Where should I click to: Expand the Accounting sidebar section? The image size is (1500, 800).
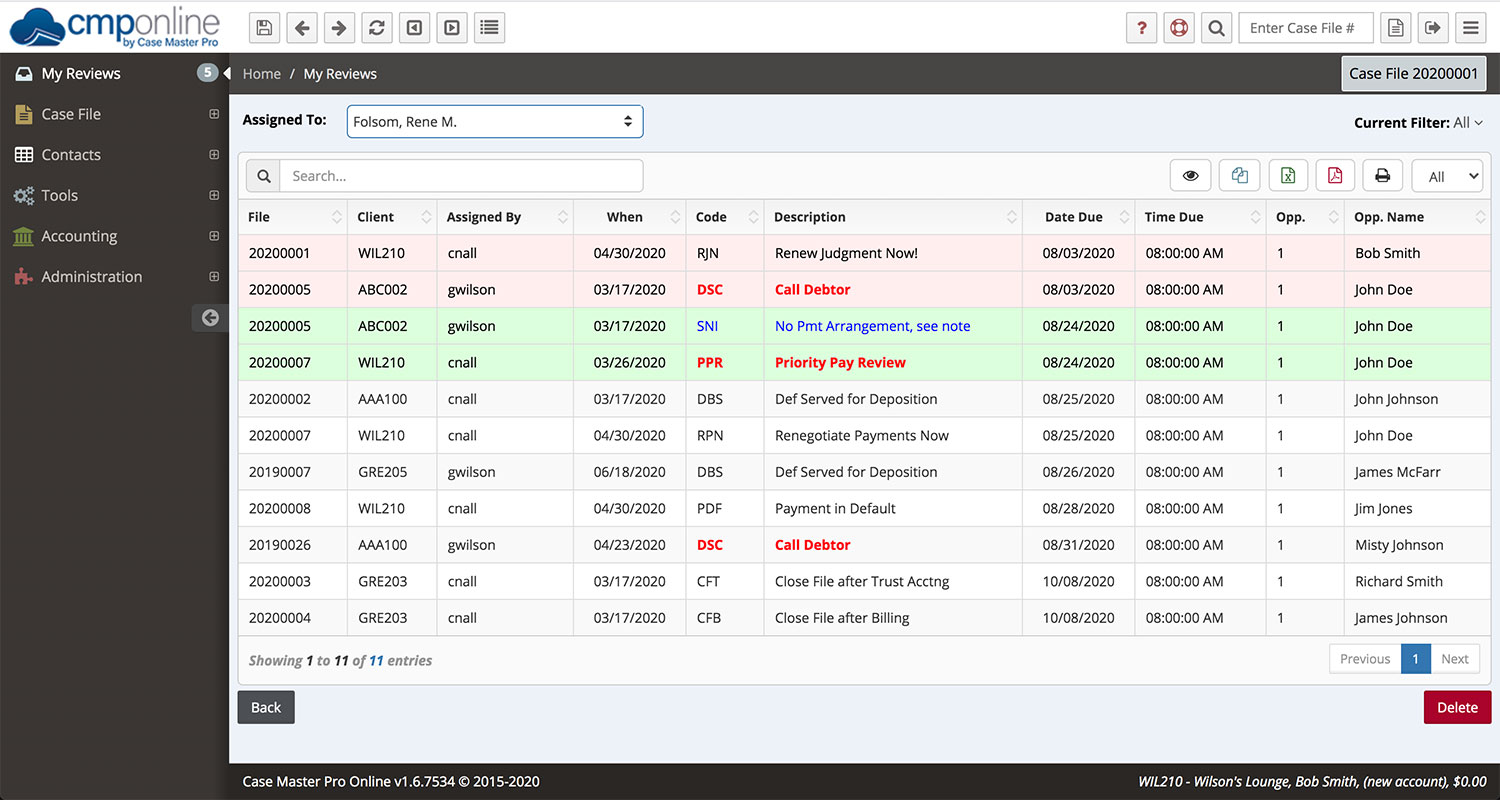(x=214, y=236)
